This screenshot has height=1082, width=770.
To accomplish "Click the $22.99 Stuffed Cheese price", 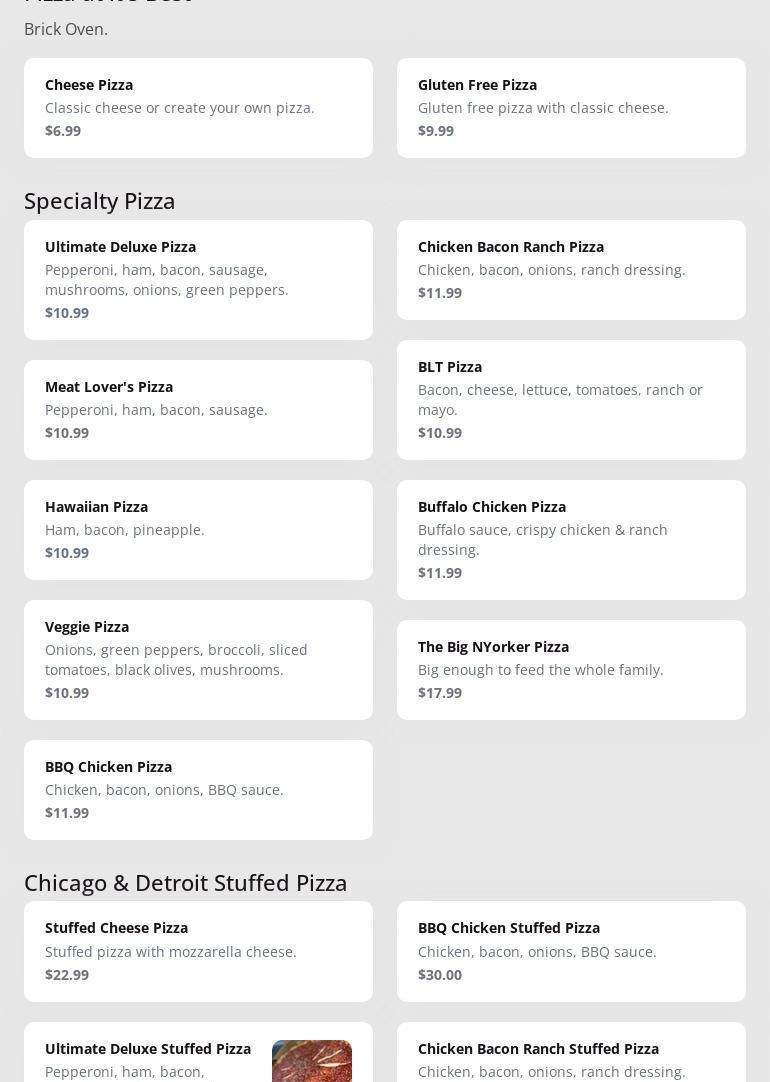I will pos(67,974).
